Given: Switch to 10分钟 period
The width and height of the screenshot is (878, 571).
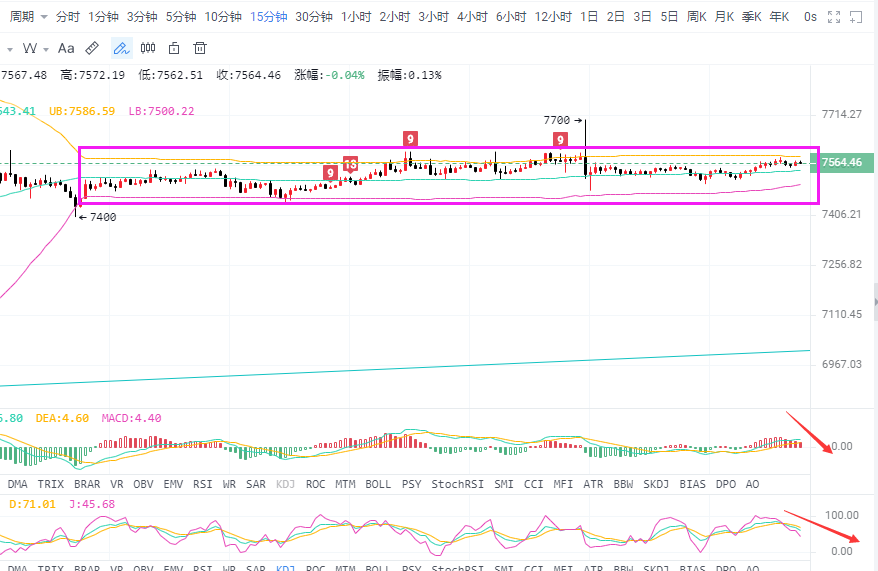Looking at the screenshot, I should pos(223,17).
